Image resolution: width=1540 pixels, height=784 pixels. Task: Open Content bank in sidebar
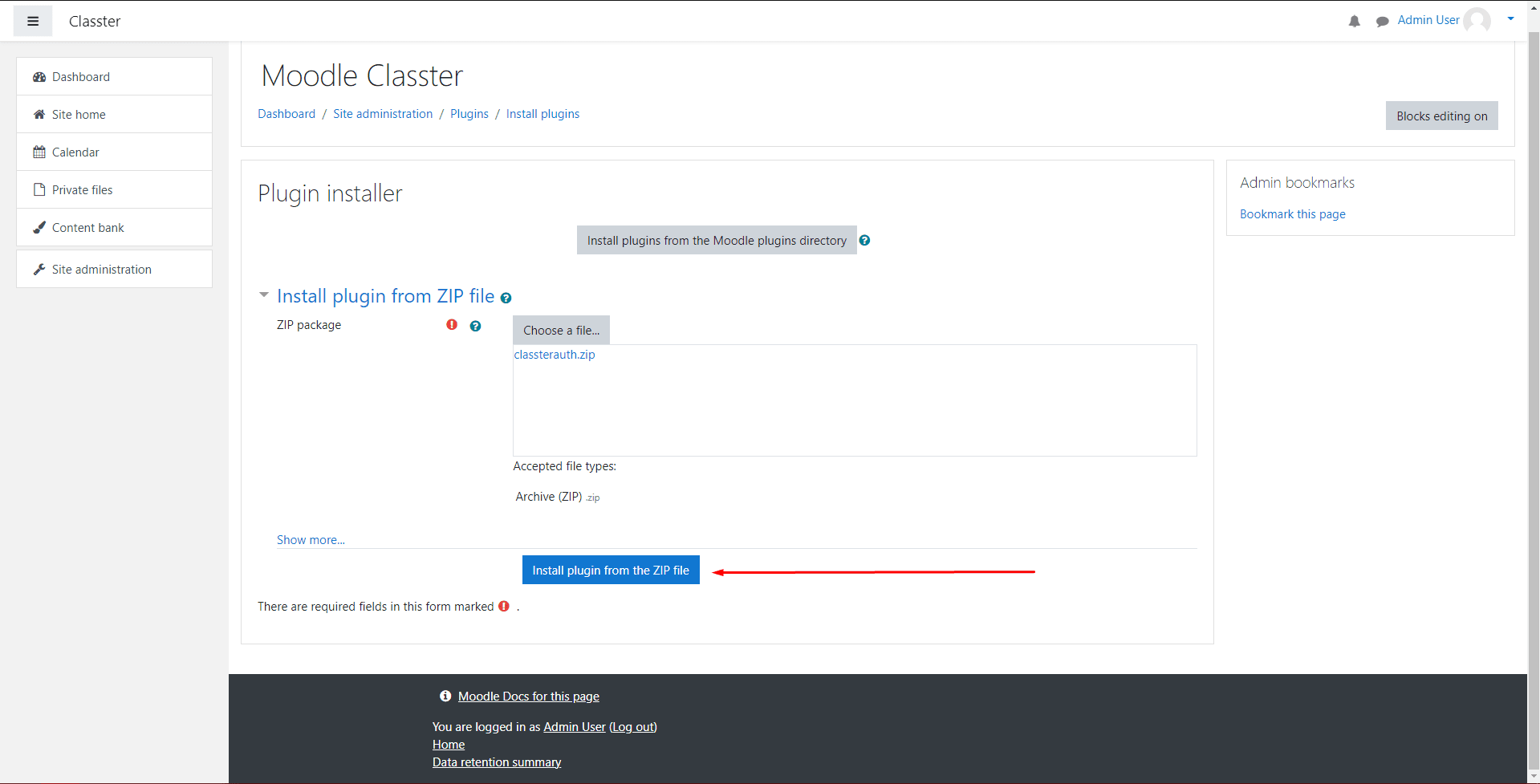pyautogui.click(x=114, y=228)
